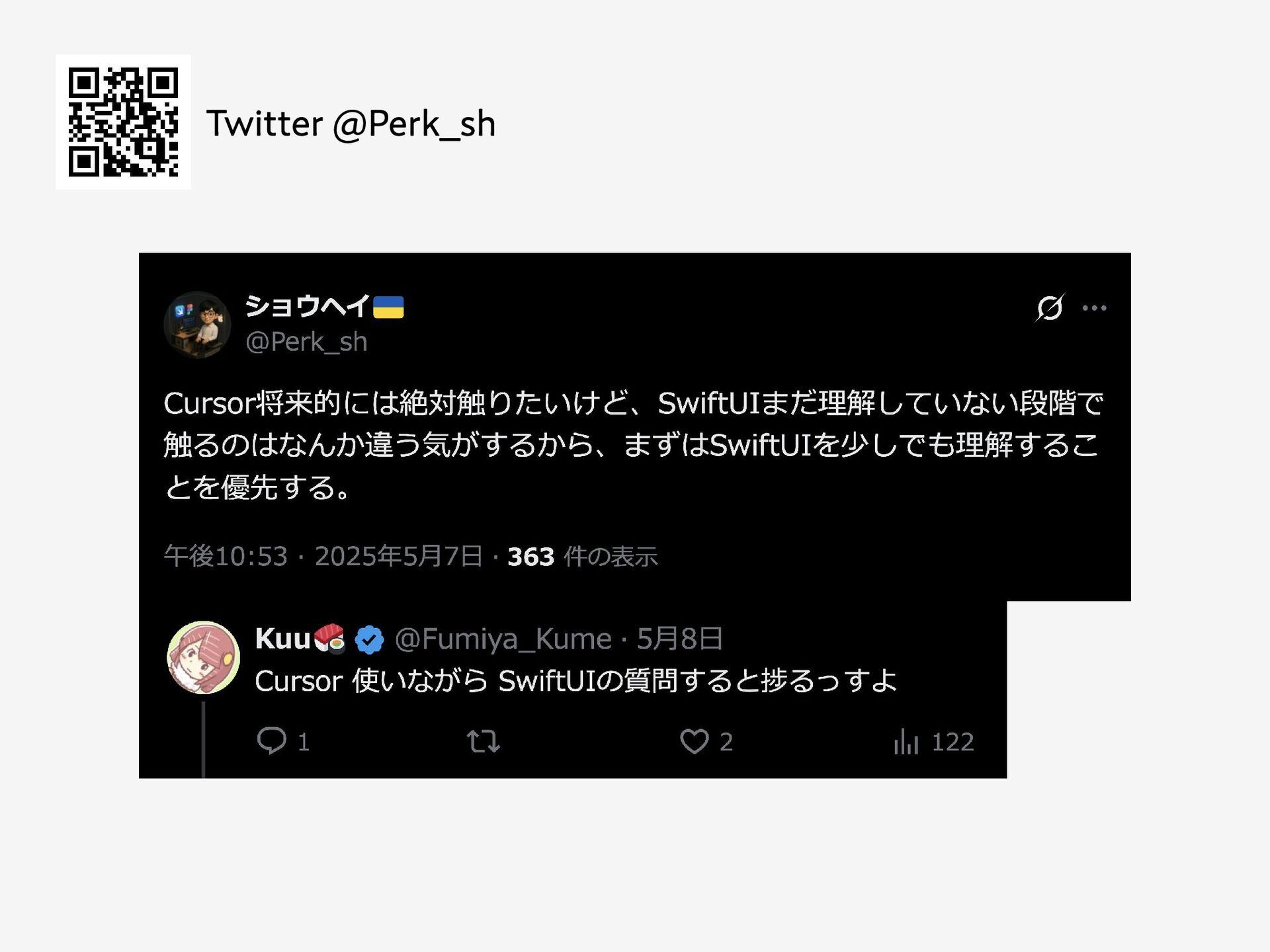Screen dimensions: 1270x952
Task: Click the Kuu display name
Action: pos(282,639)
